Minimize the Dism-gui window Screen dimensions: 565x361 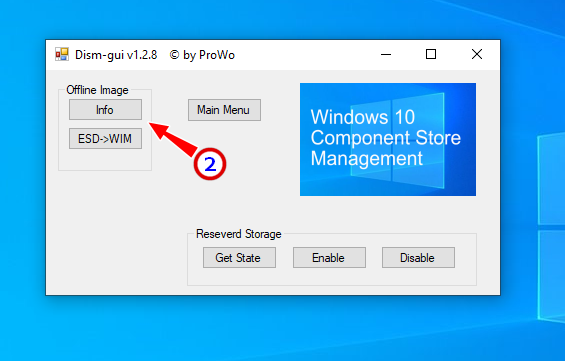pos(386,55)
